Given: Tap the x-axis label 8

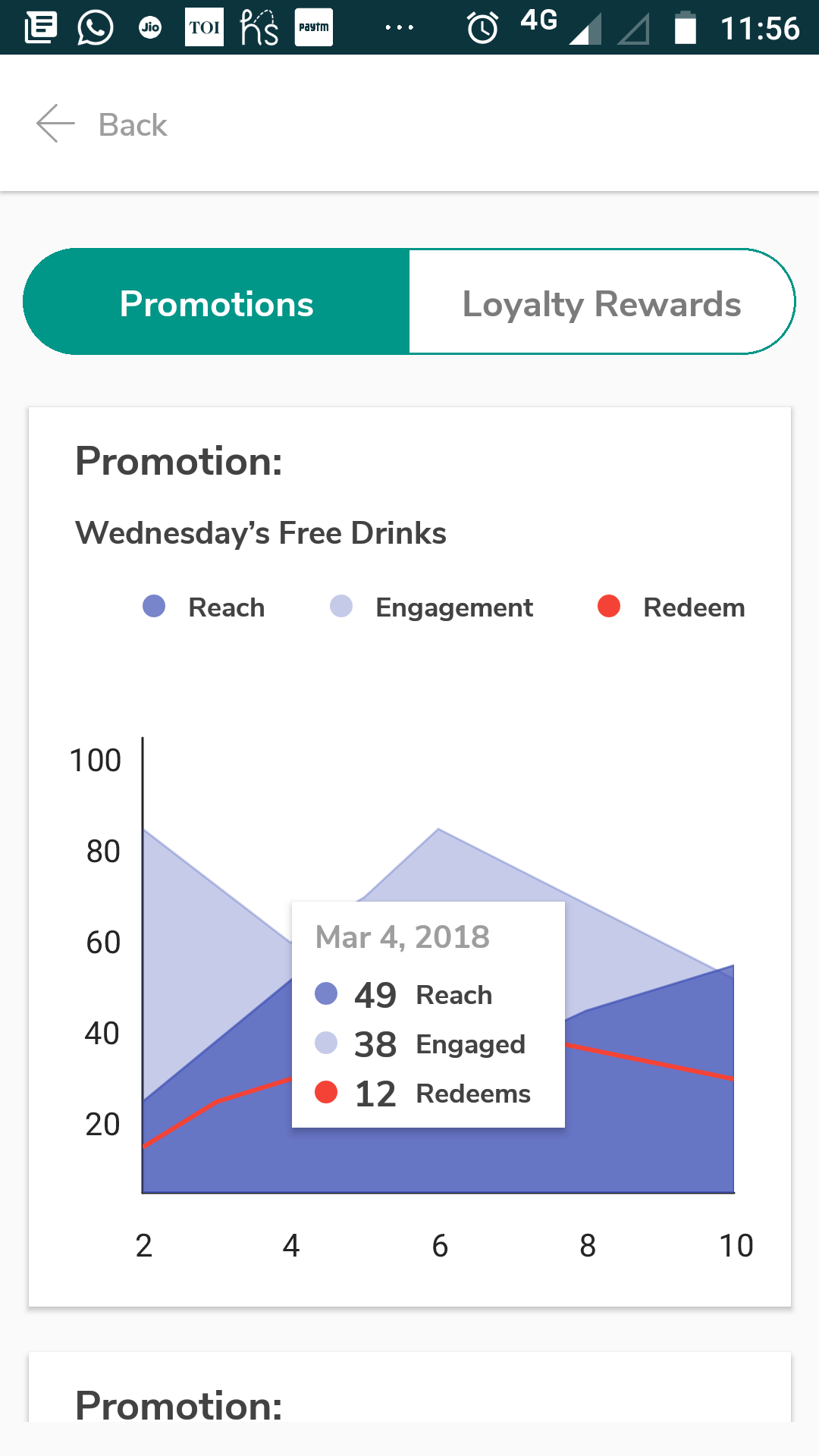Looking at the screenshot, I should [588, 1246].
